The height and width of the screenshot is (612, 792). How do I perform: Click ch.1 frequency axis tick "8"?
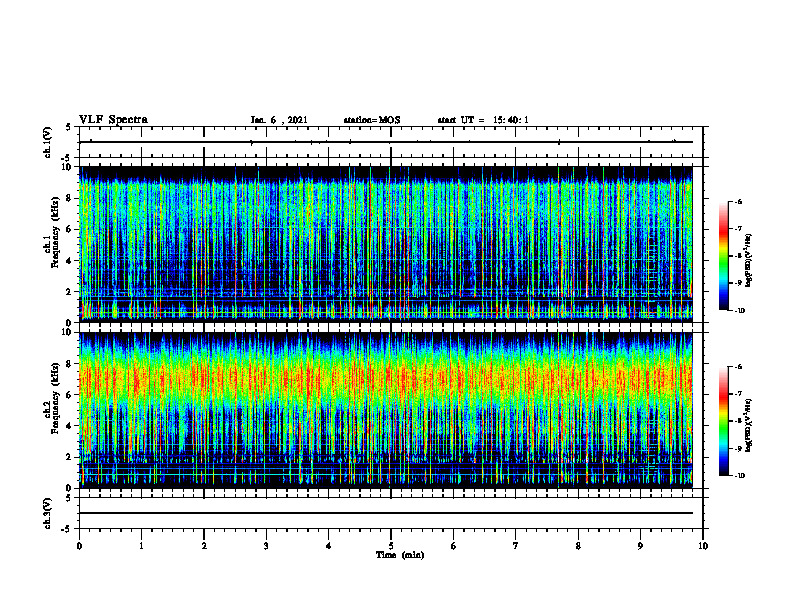pos(69,198)
